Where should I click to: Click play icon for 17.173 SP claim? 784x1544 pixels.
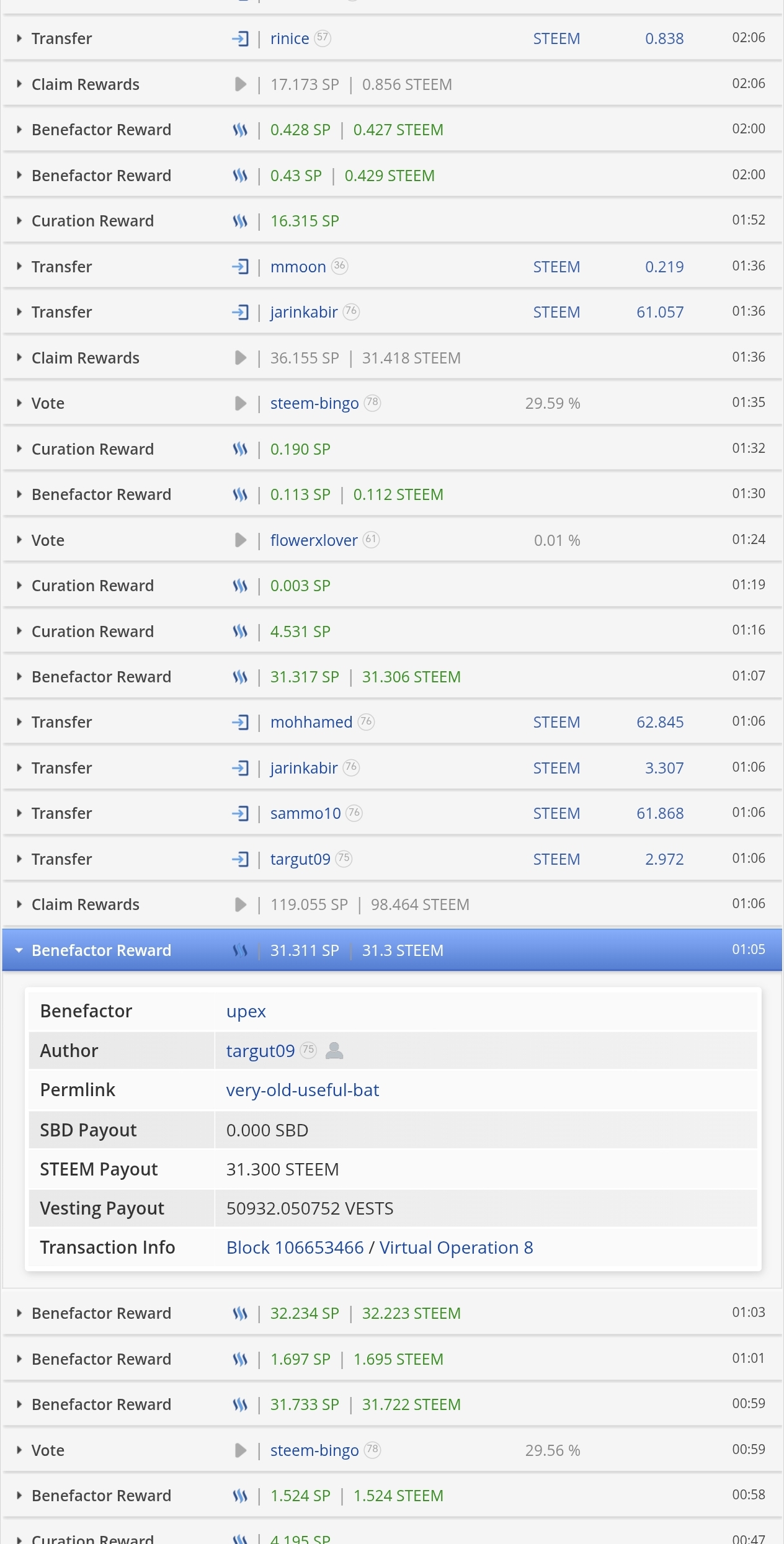(241, 84)
